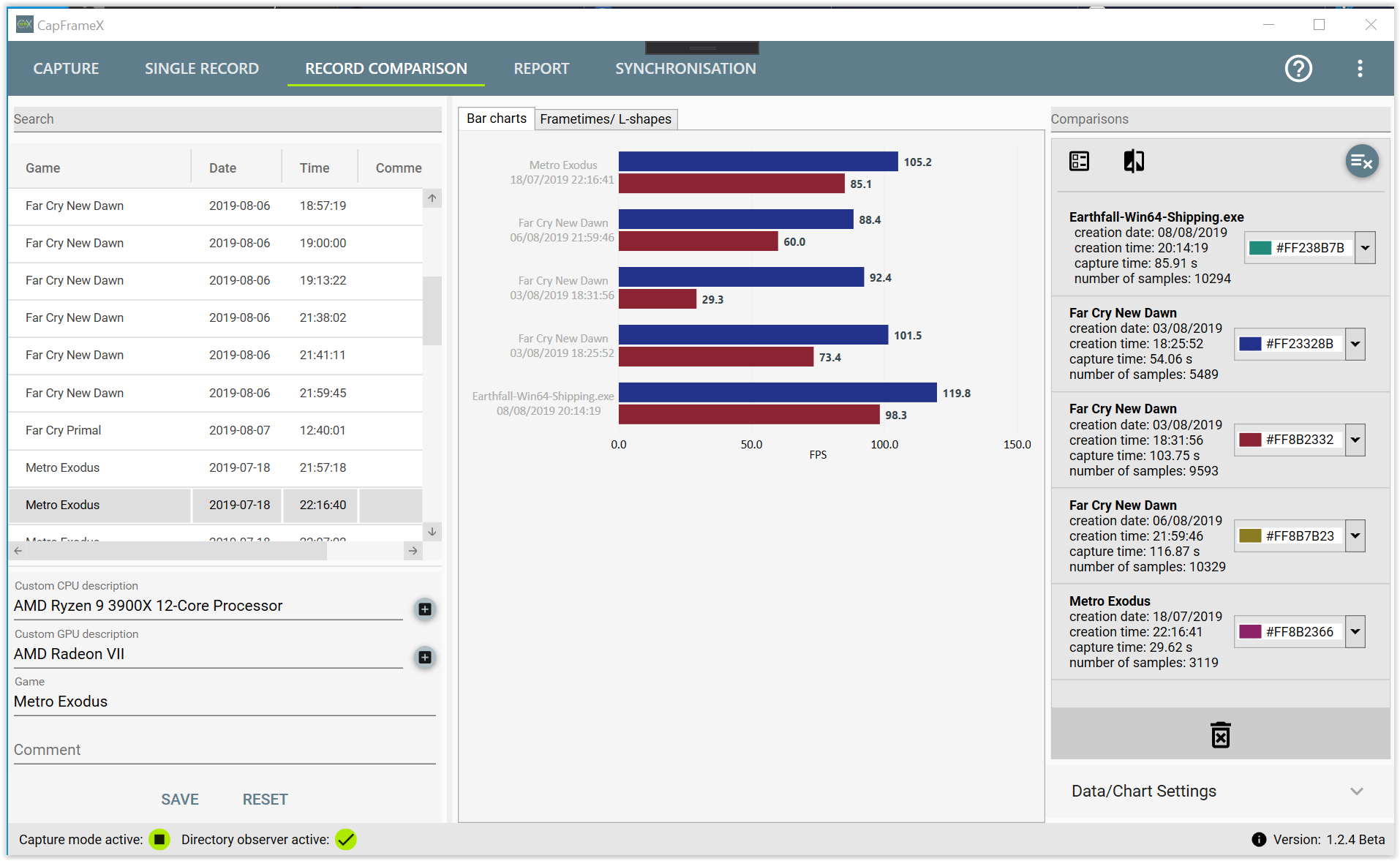The image size is (1400, 861).
Task: Select Far Cry New Dawn record at 21:41:11
Action: (x=216, y=356)
